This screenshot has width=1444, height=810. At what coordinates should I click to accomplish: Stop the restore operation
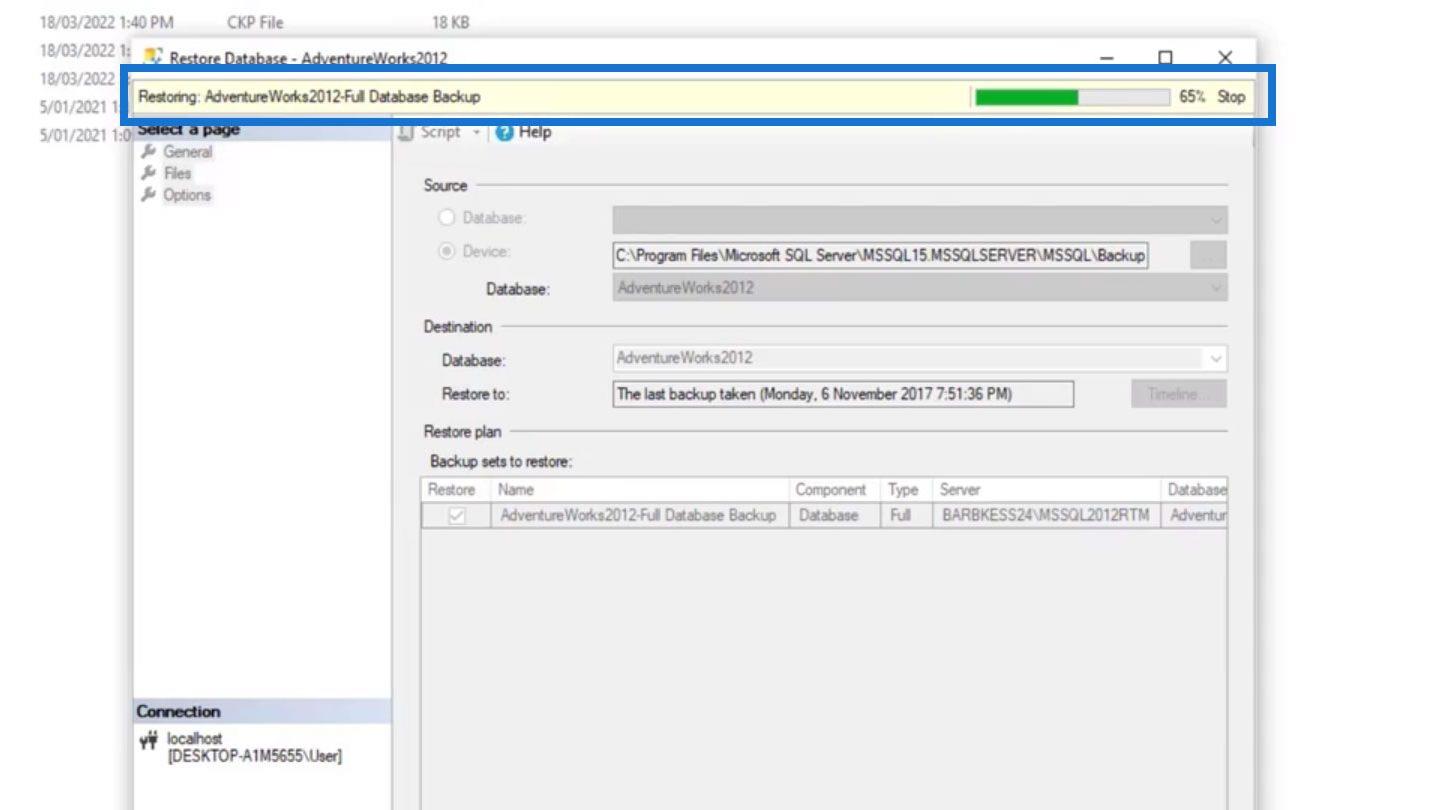pyautogui.click(x=1231, y=97)
